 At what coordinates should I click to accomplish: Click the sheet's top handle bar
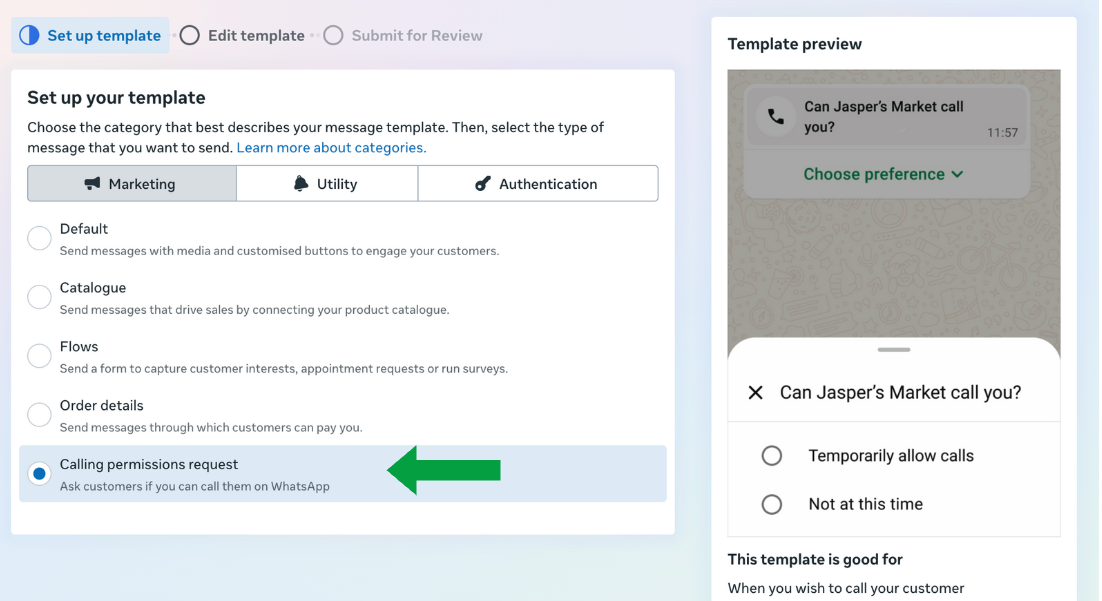[x=894, y=349]
